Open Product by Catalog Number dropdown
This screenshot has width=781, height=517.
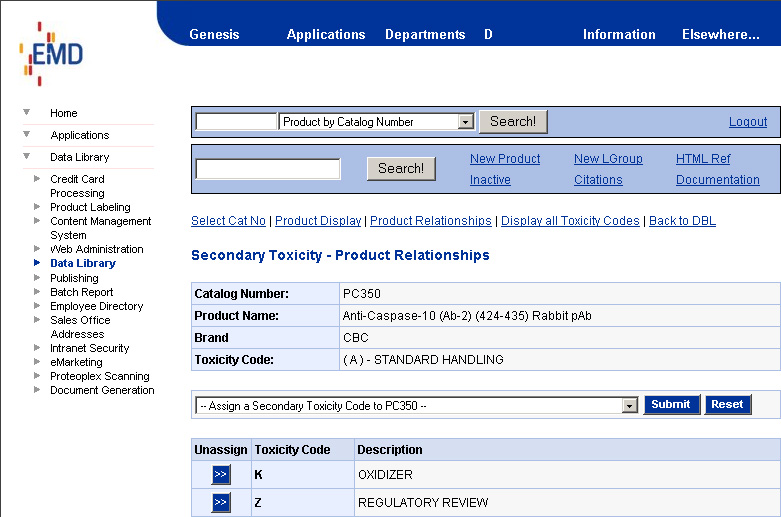pyautogui.click(x=465, y=122)
